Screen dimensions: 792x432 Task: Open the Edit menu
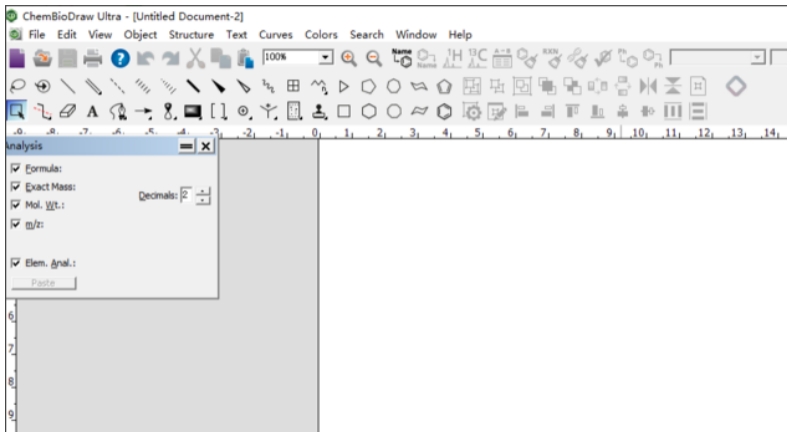tap(67, 34)
